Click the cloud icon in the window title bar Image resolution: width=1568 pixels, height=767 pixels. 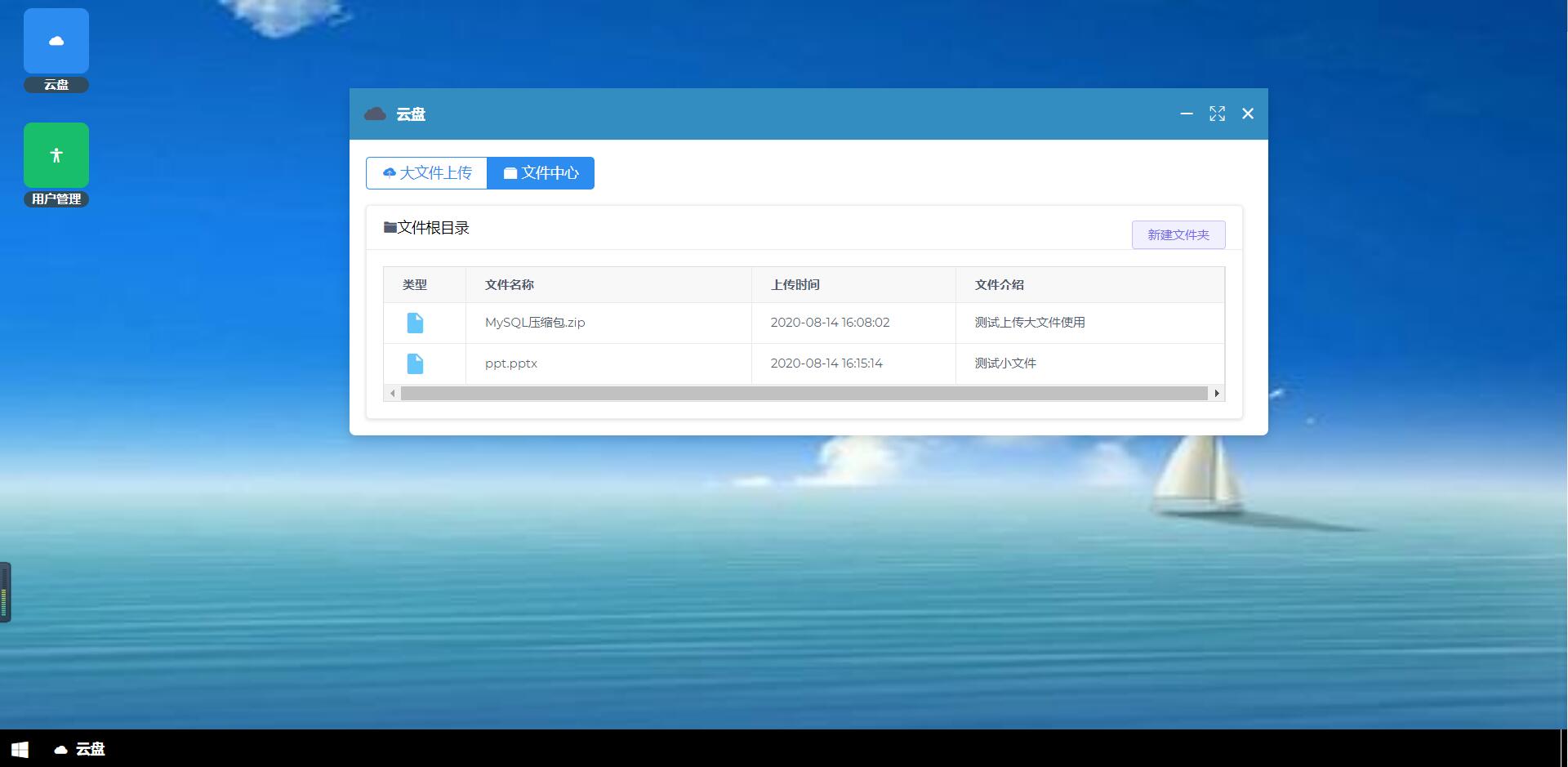point(375,114)
